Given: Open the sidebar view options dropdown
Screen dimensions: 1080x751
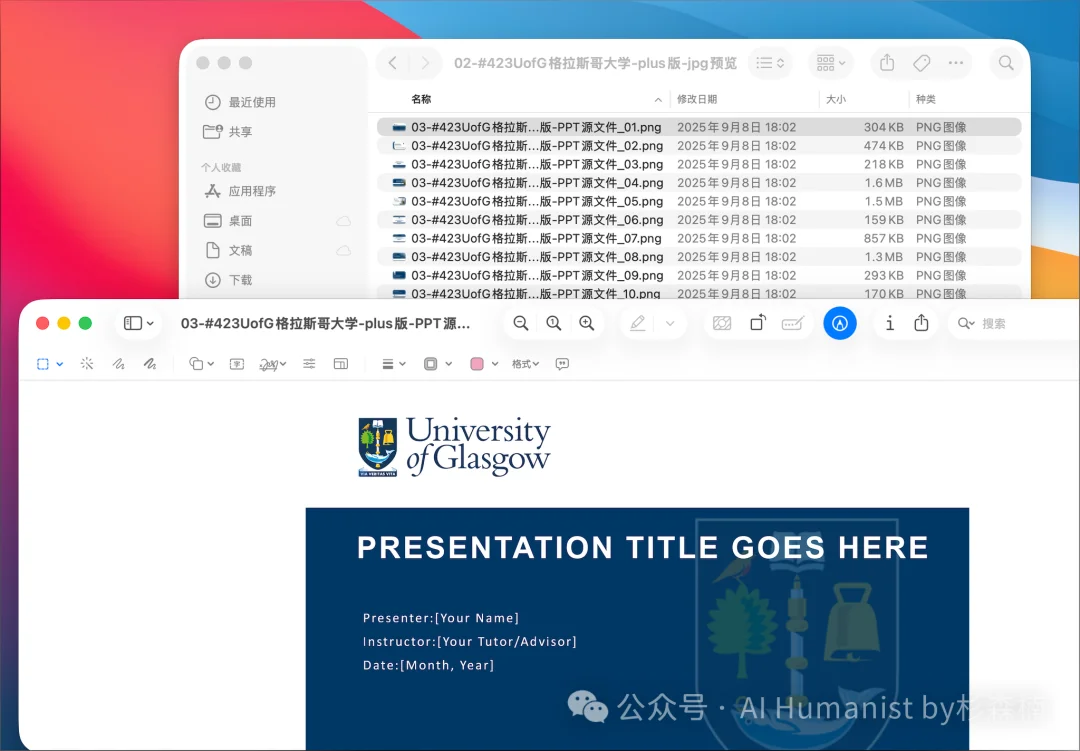Looking at the screenshot, I should tap(139, 323).
